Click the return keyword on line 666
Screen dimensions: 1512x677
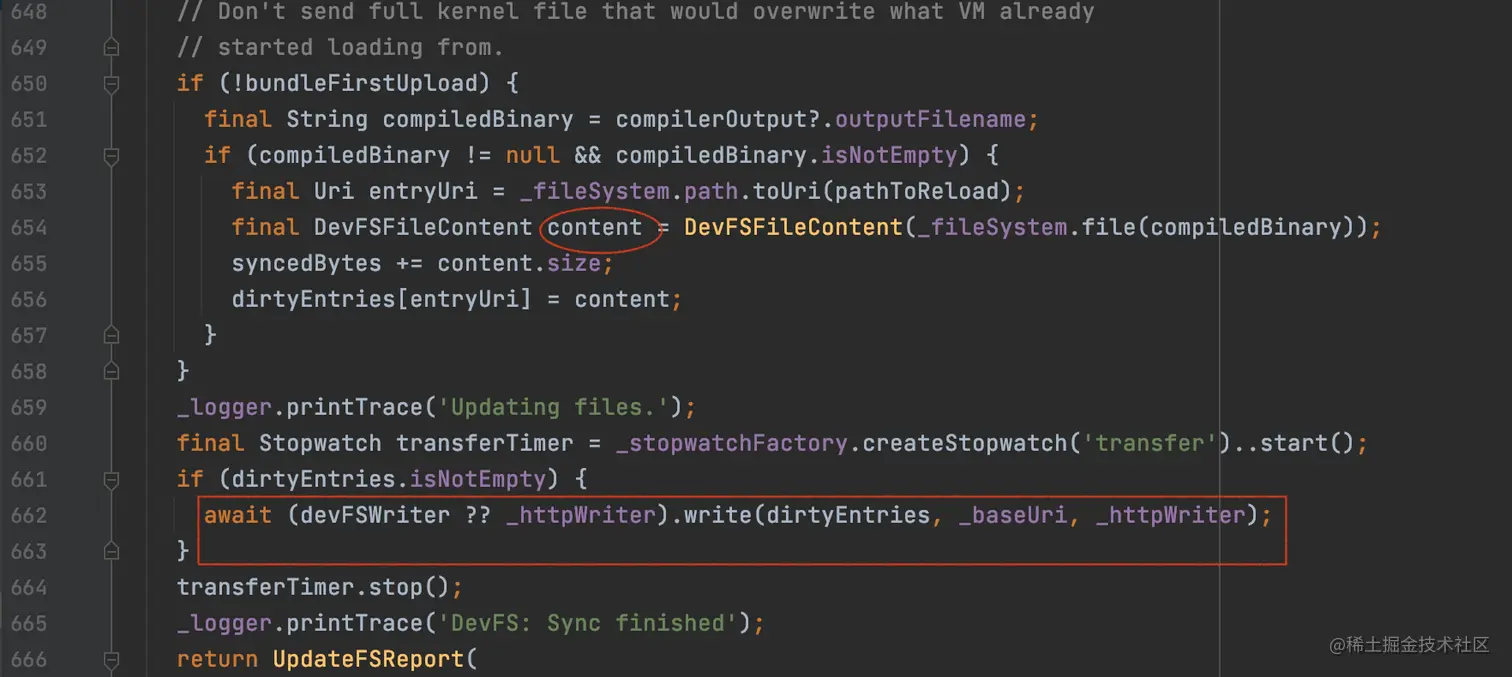coord(218,659)
